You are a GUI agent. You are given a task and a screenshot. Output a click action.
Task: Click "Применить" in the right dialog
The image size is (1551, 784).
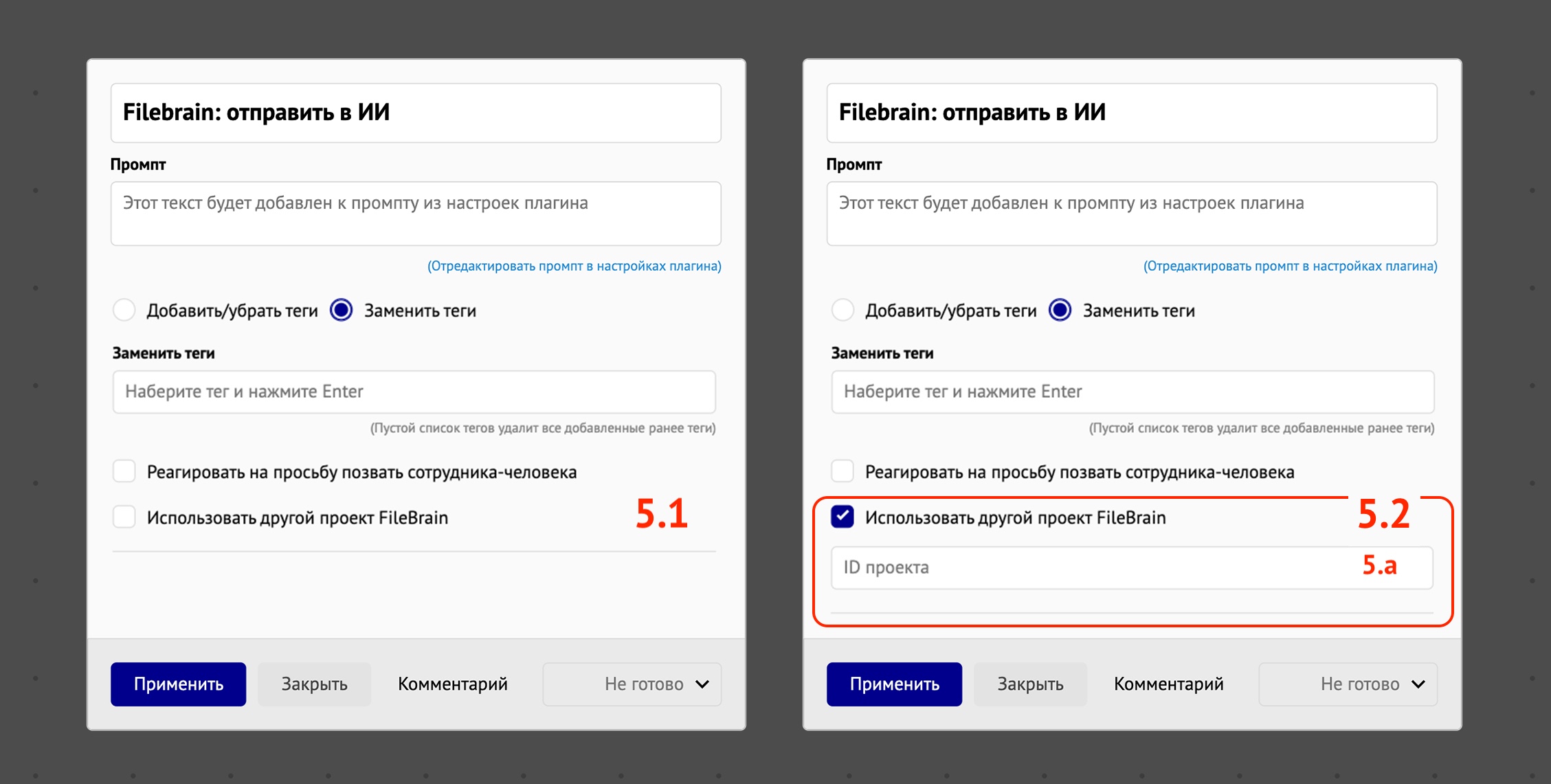(x=894, y=684)
